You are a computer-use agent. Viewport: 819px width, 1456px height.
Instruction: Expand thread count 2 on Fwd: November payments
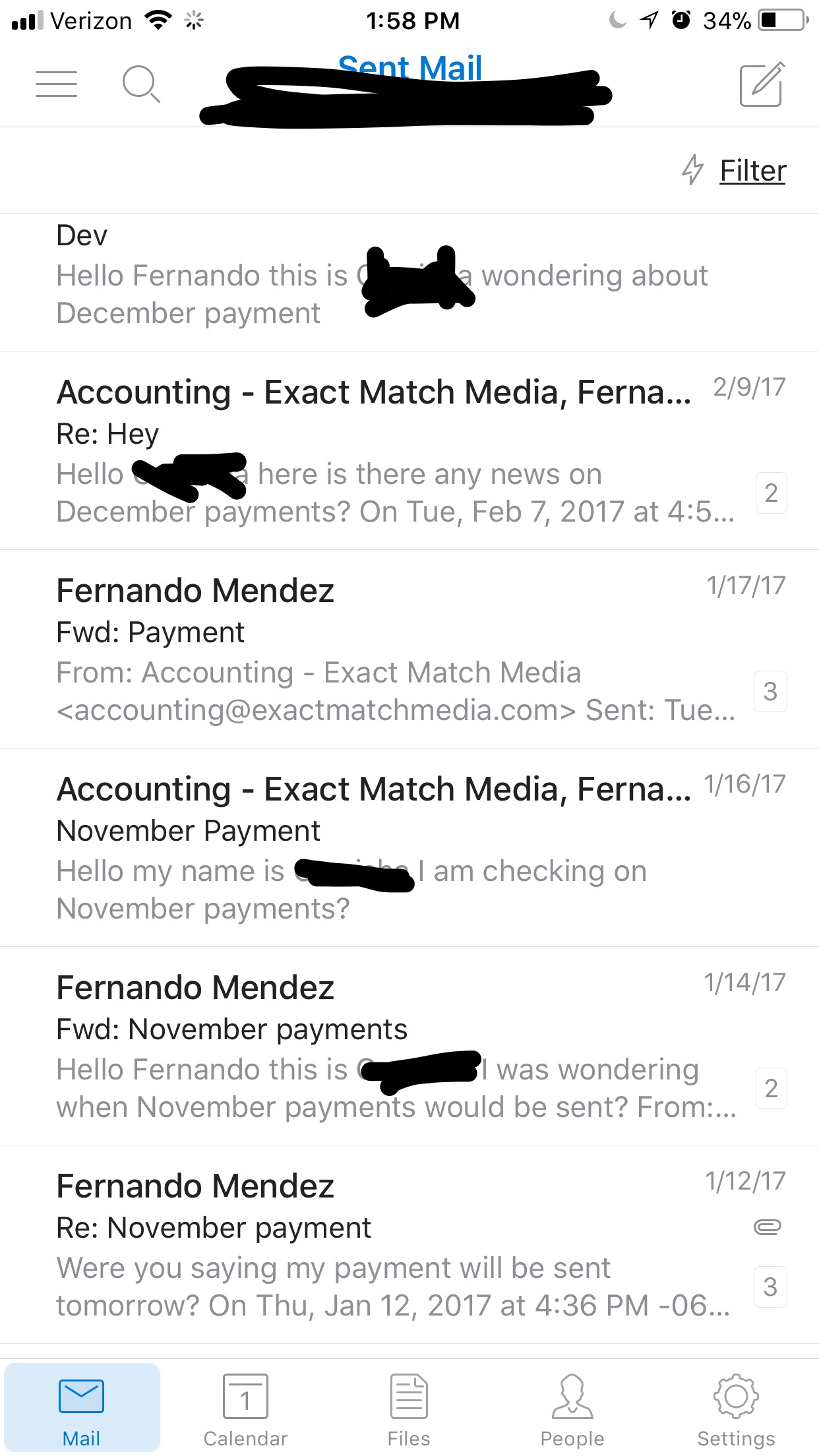(771, 1088)
